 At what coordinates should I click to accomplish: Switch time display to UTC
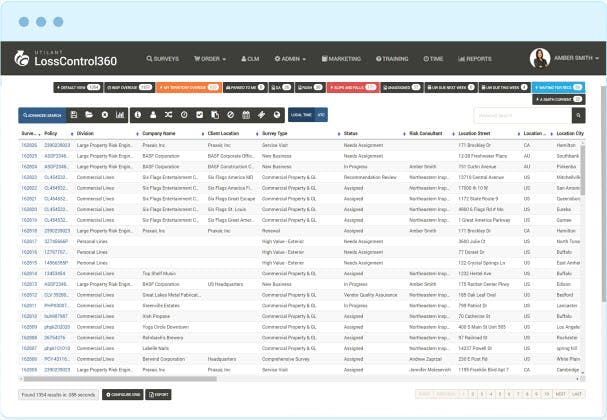(321, 115)
